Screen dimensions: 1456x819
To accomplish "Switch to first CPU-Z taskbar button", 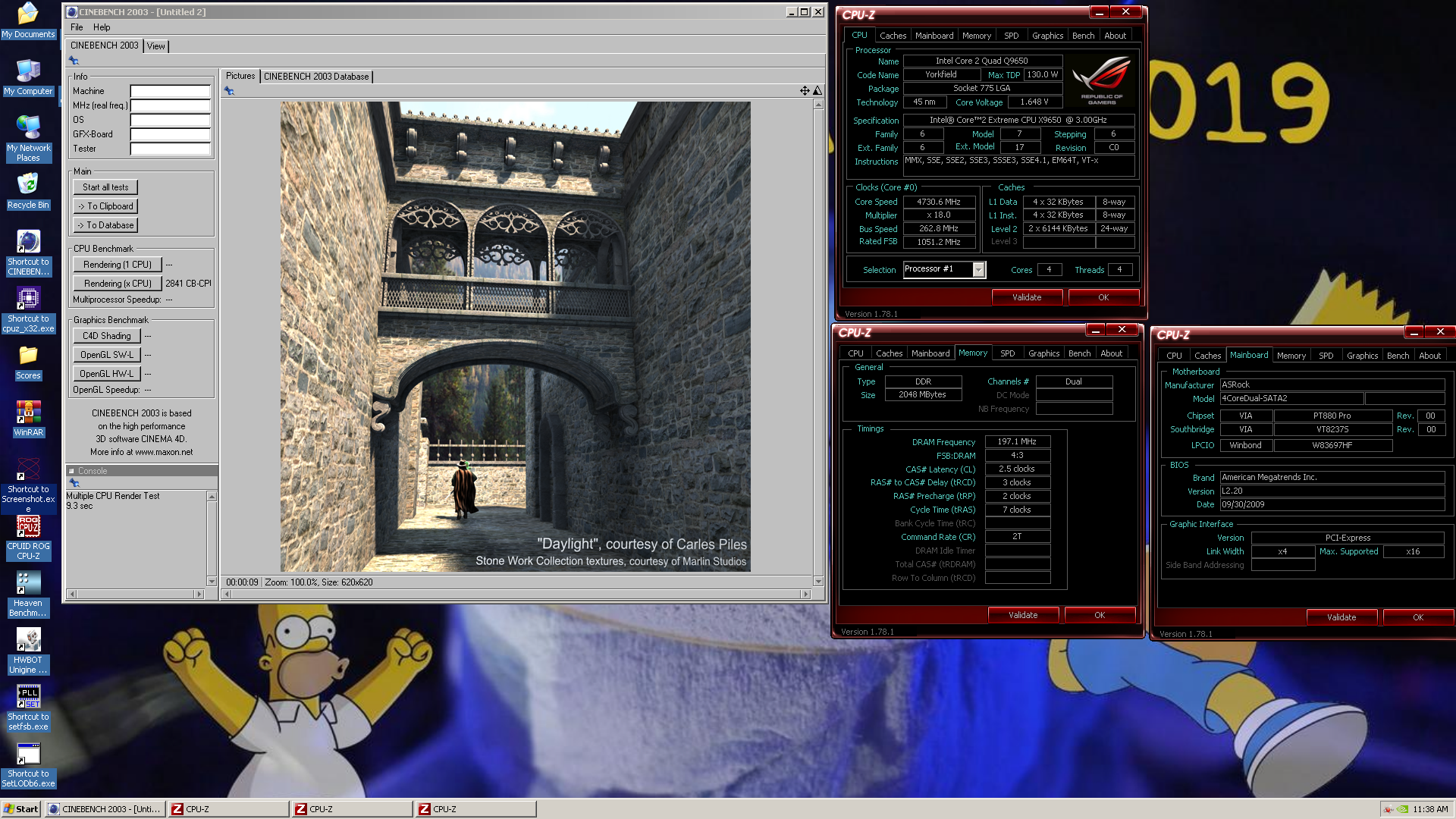I will [x=228, y=809].
